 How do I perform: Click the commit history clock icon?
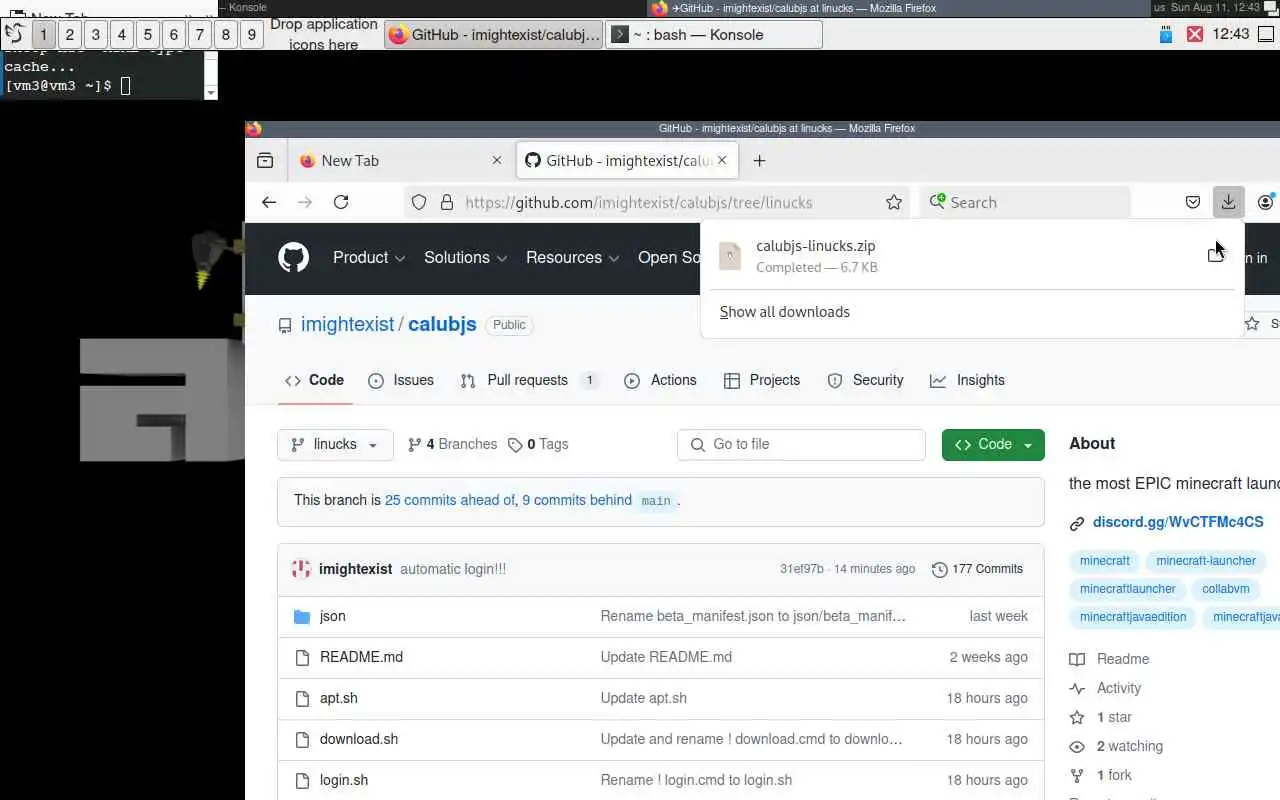(x=939, y=569)
